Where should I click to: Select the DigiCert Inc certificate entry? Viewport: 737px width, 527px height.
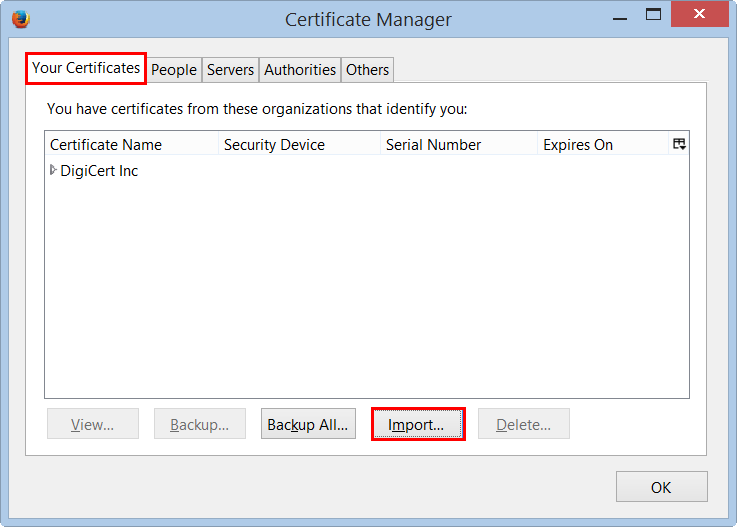click(99, 171)
